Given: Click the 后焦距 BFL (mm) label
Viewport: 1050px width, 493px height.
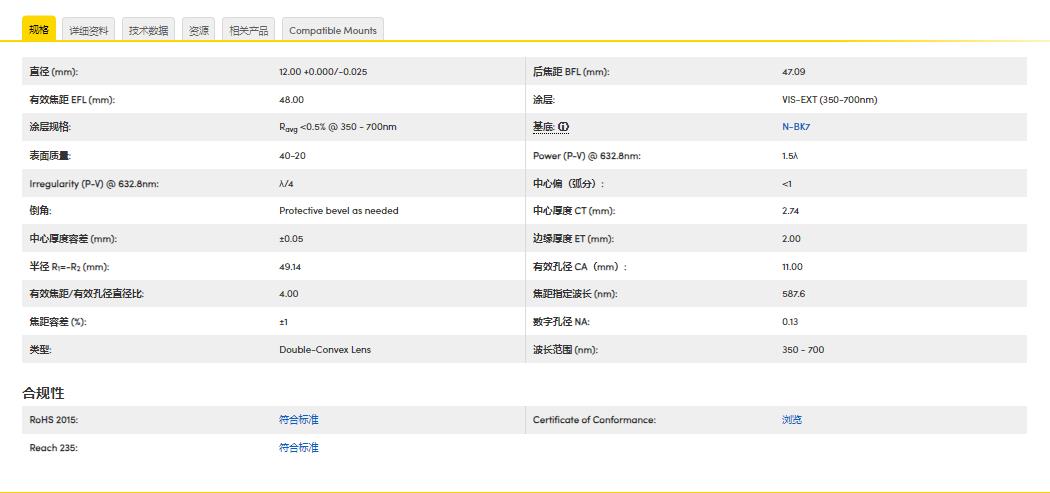Looking at the screenshot, I should pos(571,72).
